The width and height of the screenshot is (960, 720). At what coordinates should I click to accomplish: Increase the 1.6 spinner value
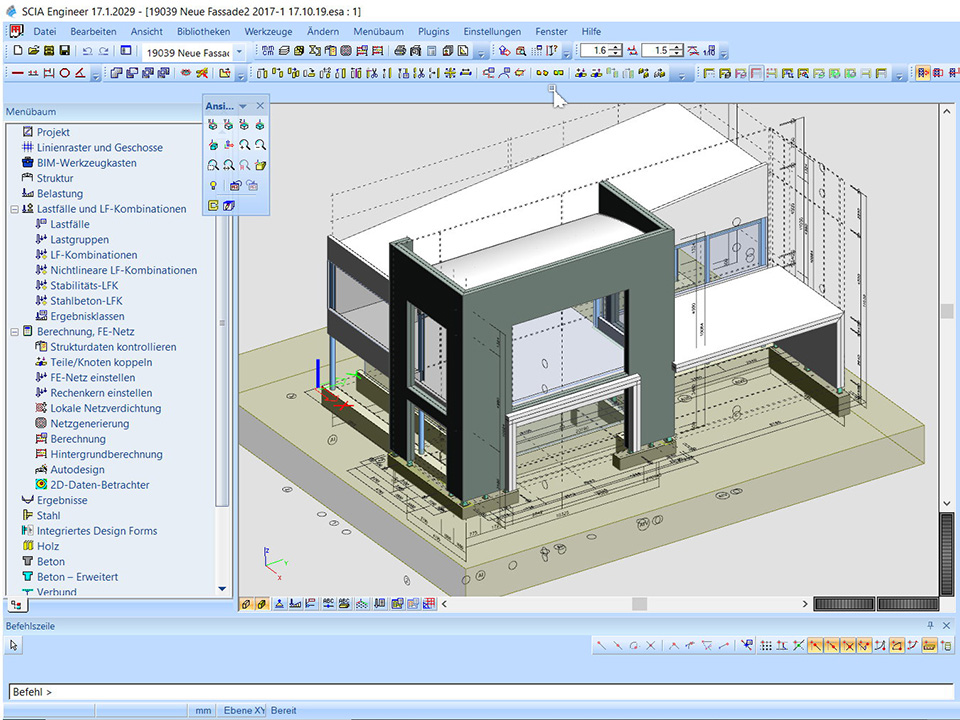(x=616, y=46)
